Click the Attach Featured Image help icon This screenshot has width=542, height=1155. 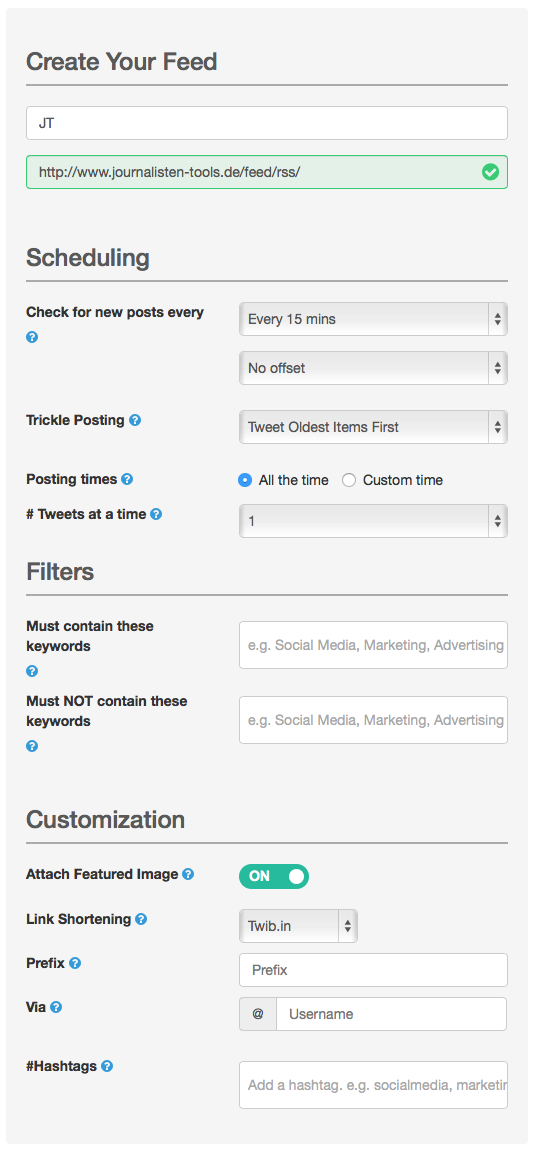click(x=188, y=874)
